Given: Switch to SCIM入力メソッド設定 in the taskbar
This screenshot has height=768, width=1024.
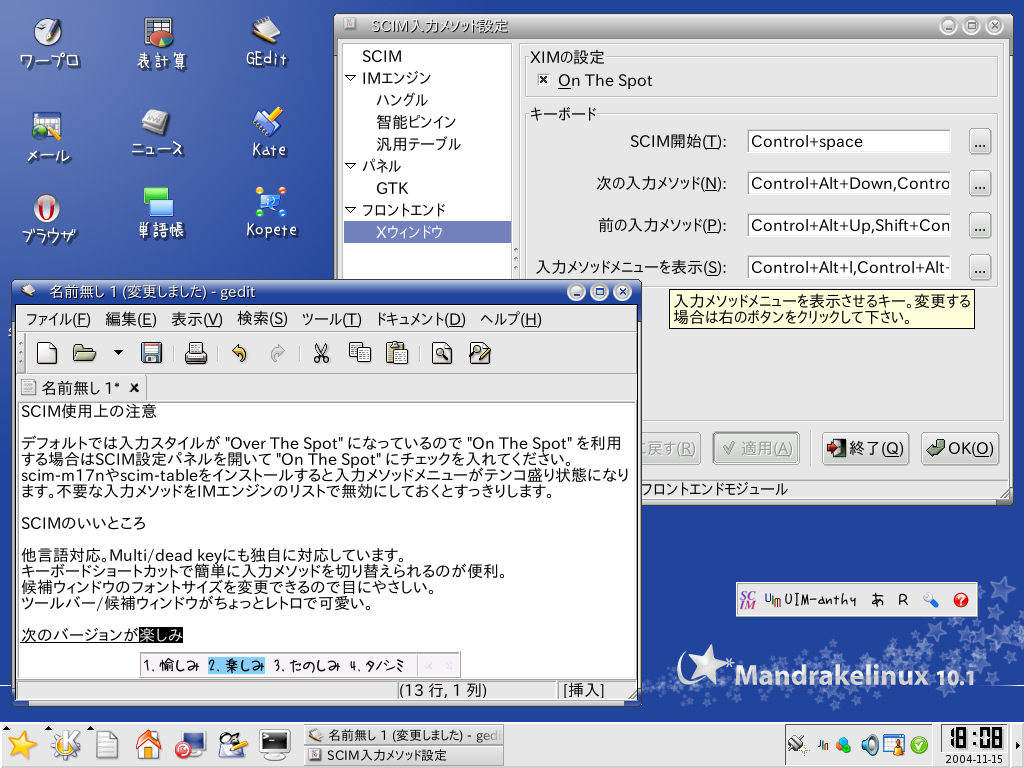Looking at the screenshot, I should [x=404, y=755].
